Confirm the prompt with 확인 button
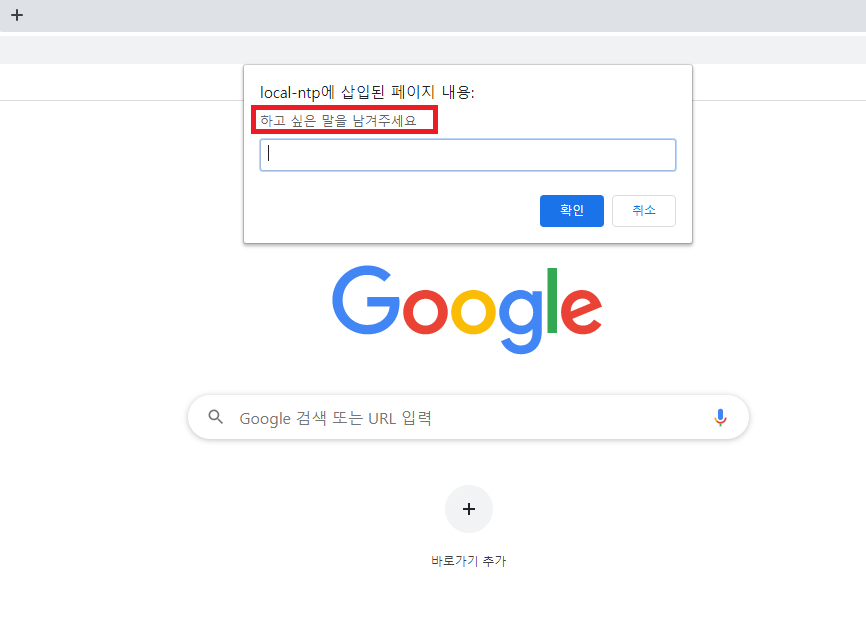Image resolution: width=866 pixels, height=624 pixels. (572, 210)
